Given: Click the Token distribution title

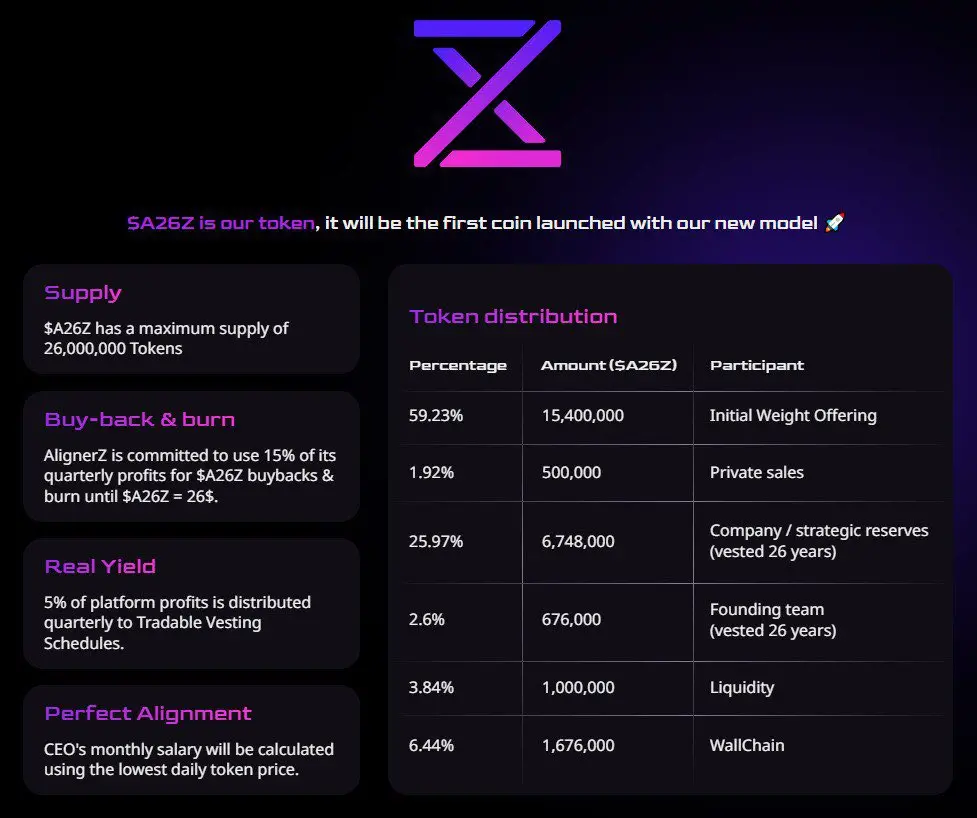Looking at the screenshot, I should click(513, 317).
